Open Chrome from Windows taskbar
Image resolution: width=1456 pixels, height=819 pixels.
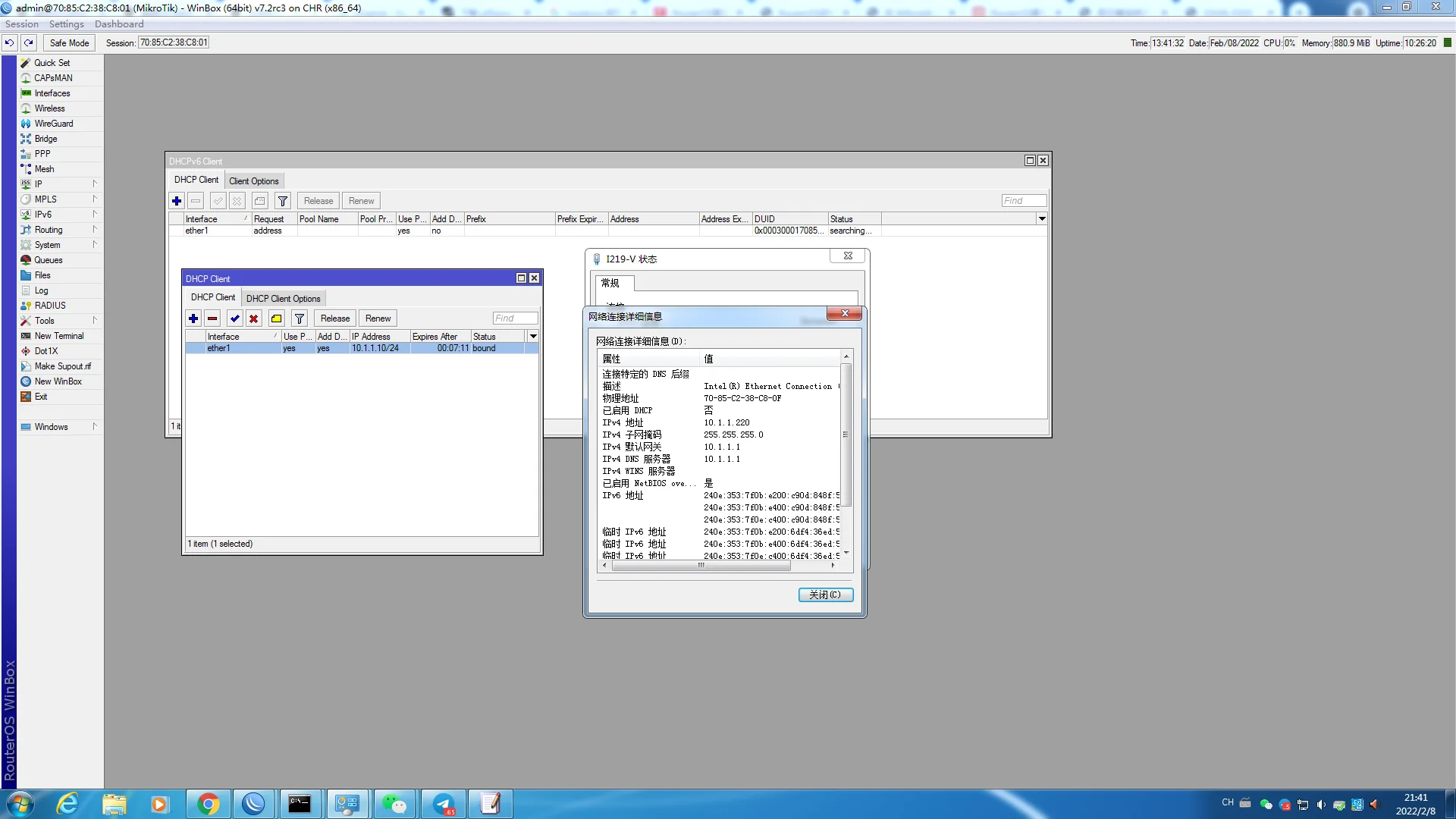click(x=207, y=804)
